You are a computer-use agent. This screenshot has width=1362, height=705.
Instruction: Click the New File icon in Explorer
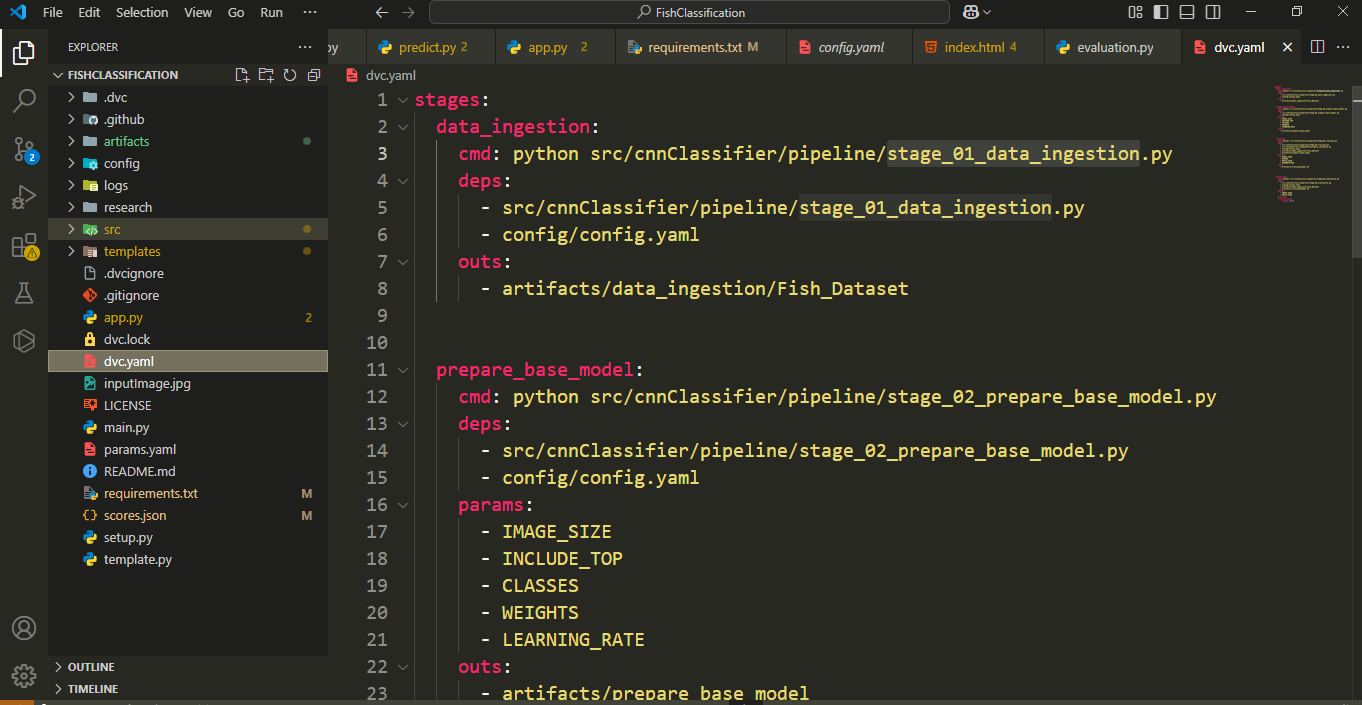tap(242, 75)
